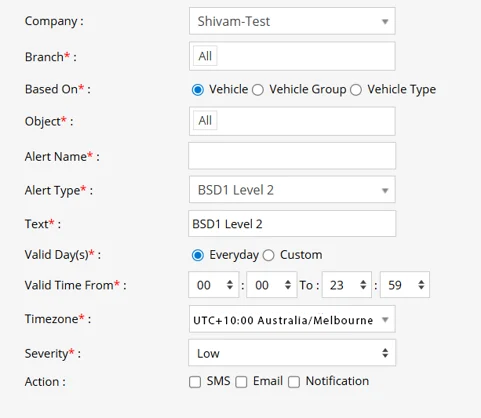Tick the Email action checkbox
The height and width of the screenshot is (418, 481).
click(241, 382)
